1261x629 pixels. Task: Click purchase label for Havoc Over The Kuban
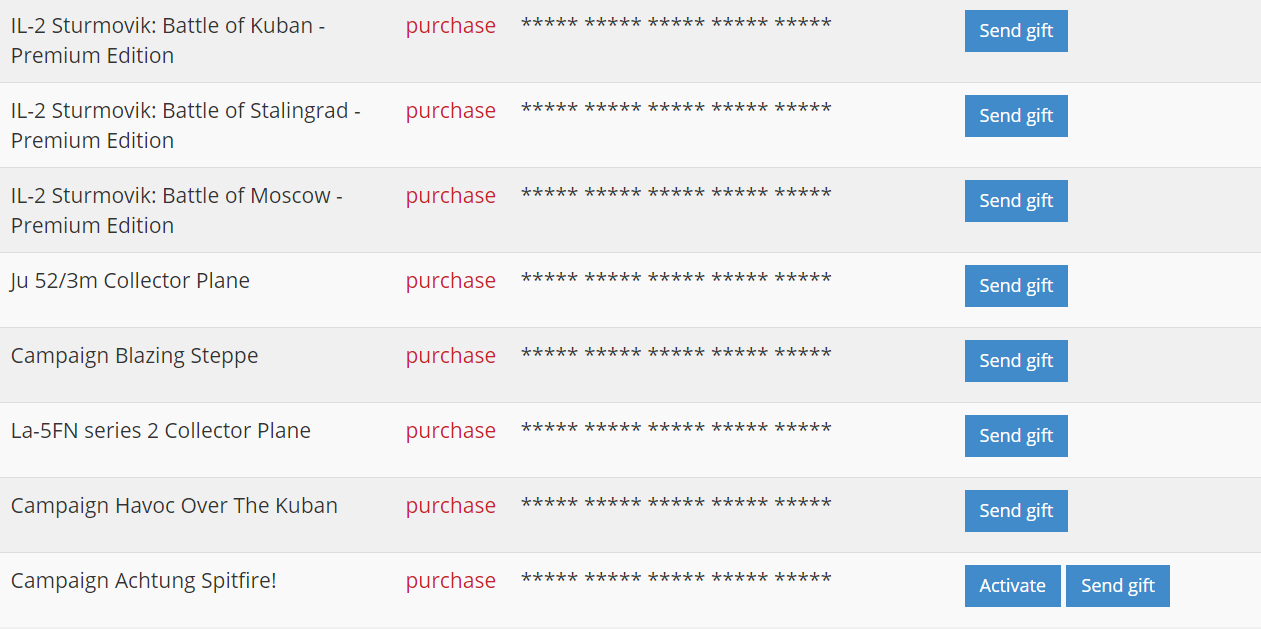coord(450,506)
